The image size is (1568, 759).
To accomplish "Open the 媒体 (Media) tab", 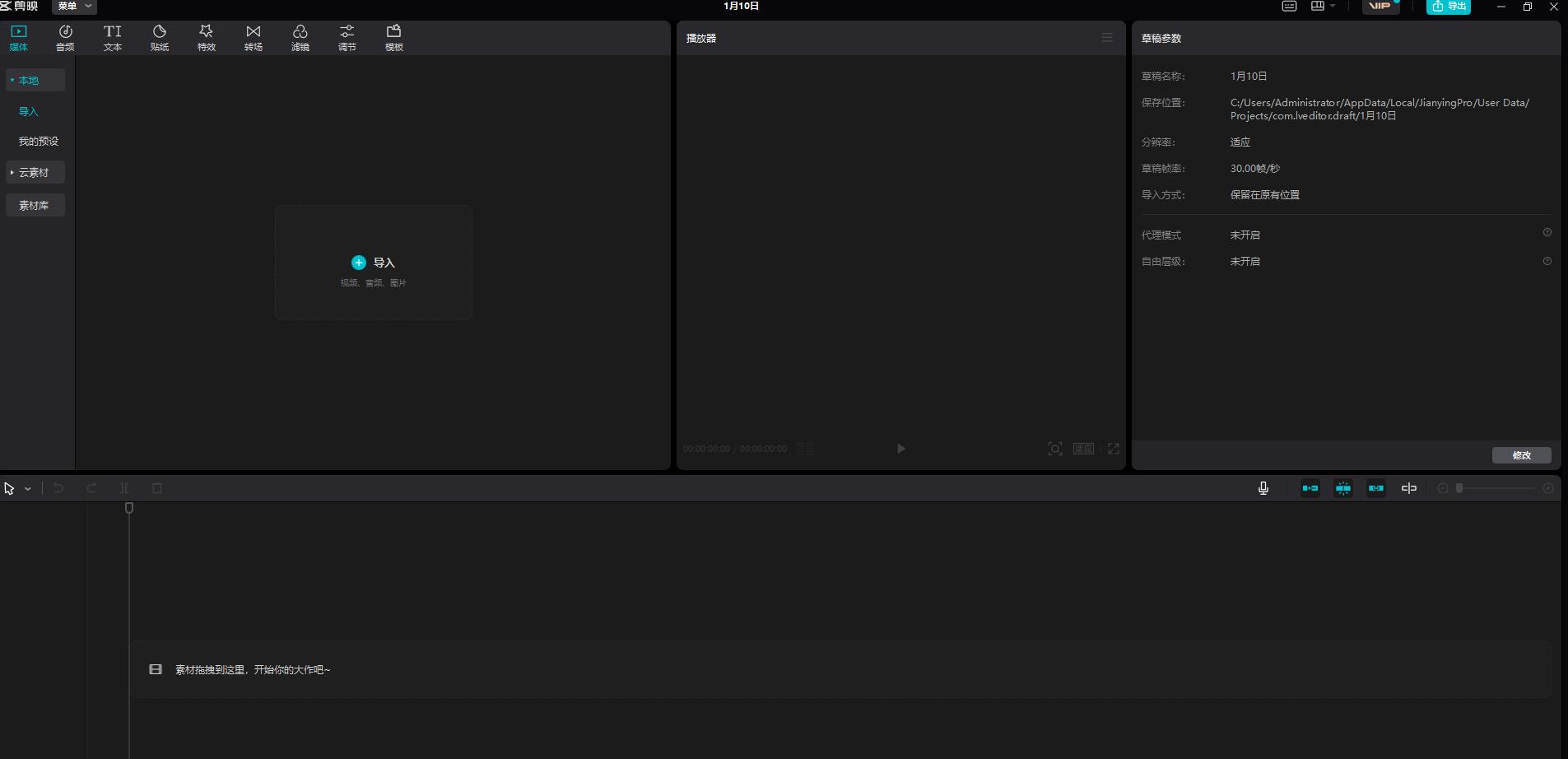I will (18, 38).
